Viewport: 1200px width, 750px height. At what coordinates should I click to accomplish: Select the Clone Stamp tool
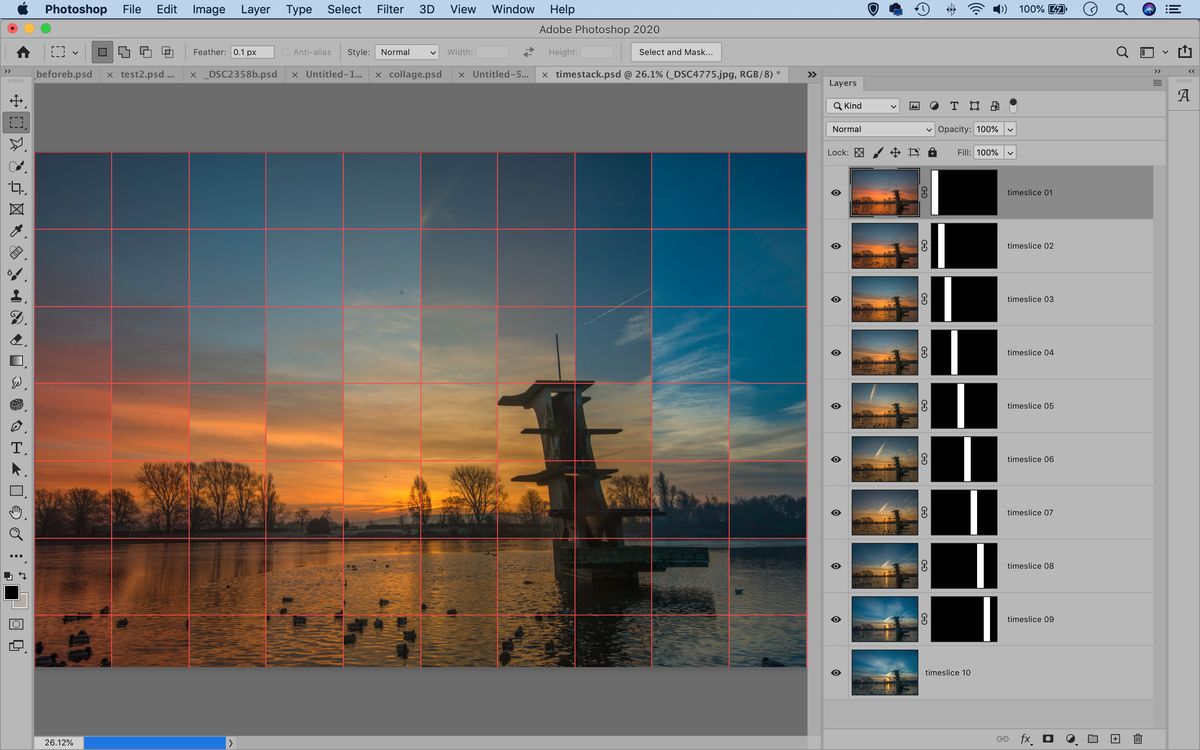(x=16, y=295)
